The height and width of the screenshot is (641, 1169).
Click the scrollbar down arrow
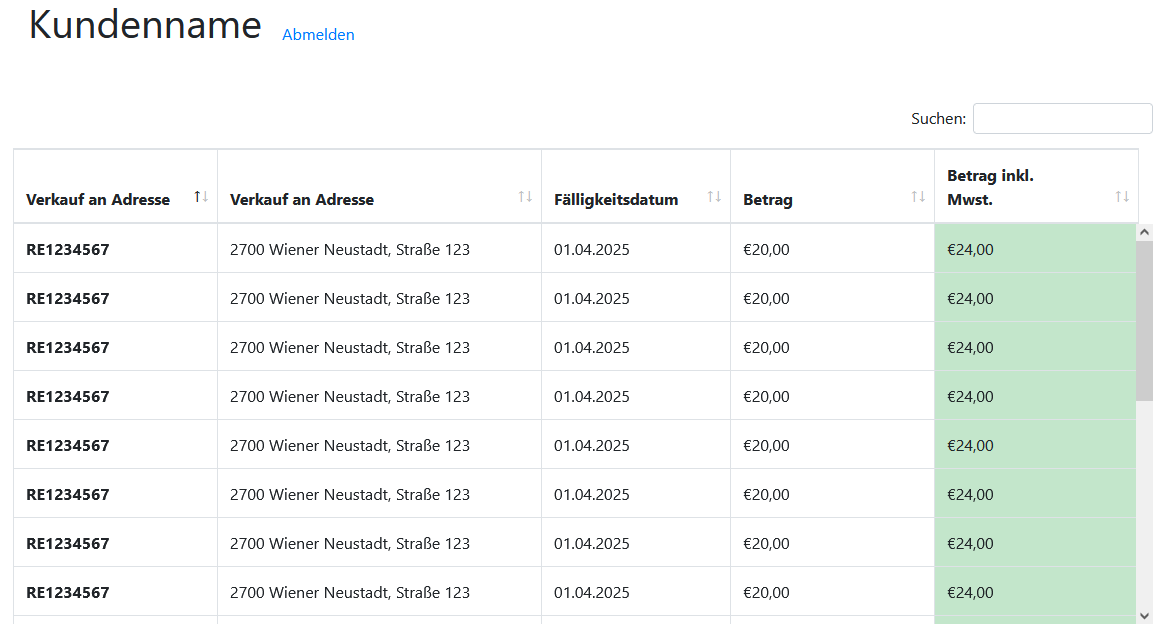(1144, 613)
